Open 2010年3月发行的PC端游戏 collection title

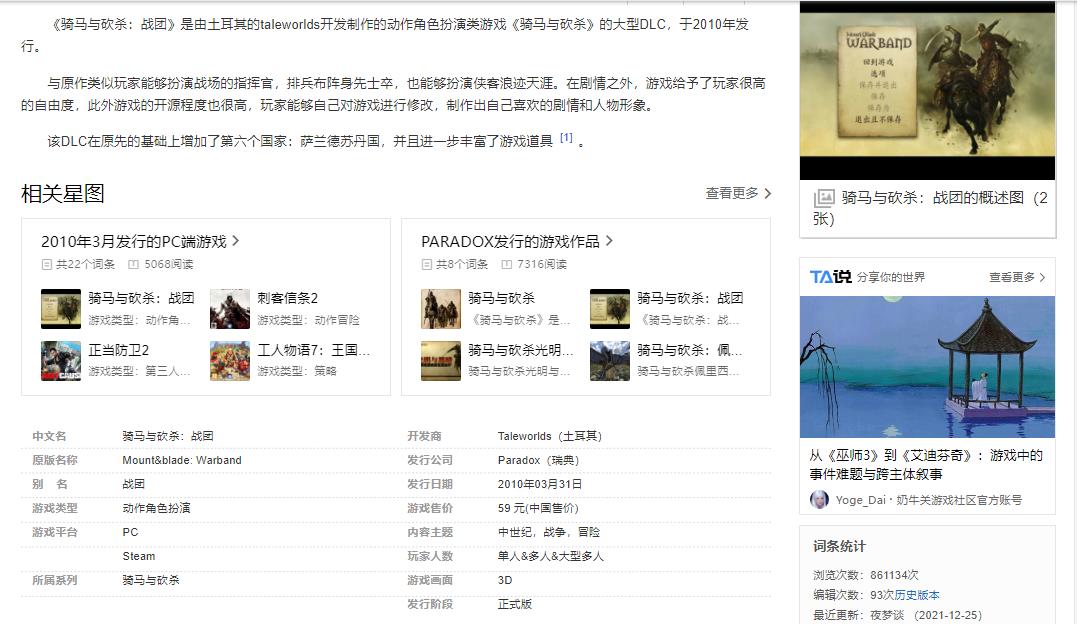(134, 241)
